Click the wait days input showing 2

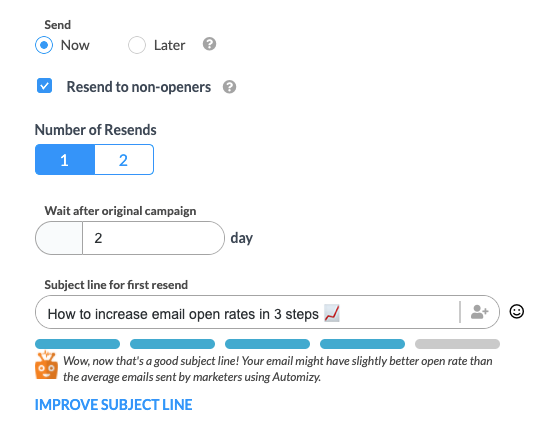(x=153, y=238)
